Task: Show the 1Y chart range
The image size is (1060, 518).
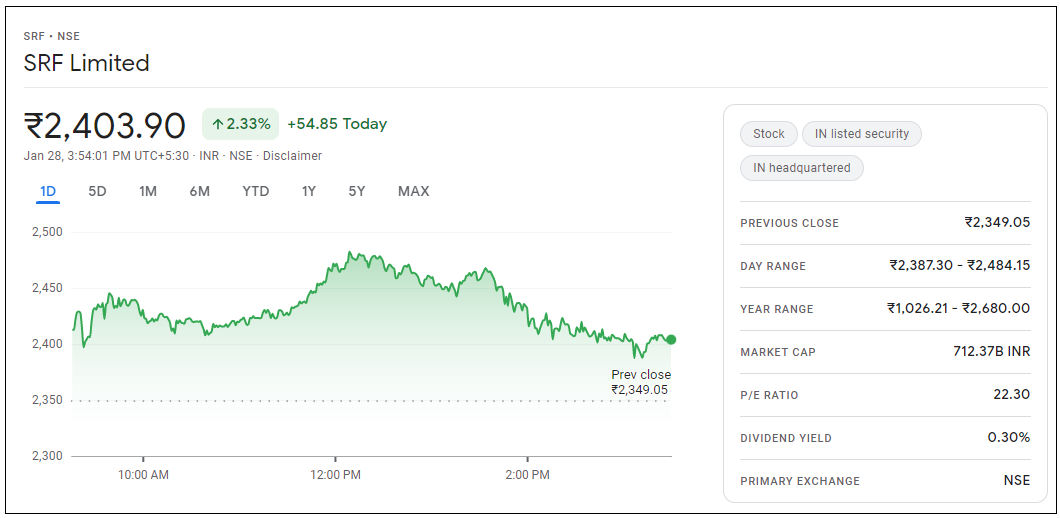Action: point(309,191)
